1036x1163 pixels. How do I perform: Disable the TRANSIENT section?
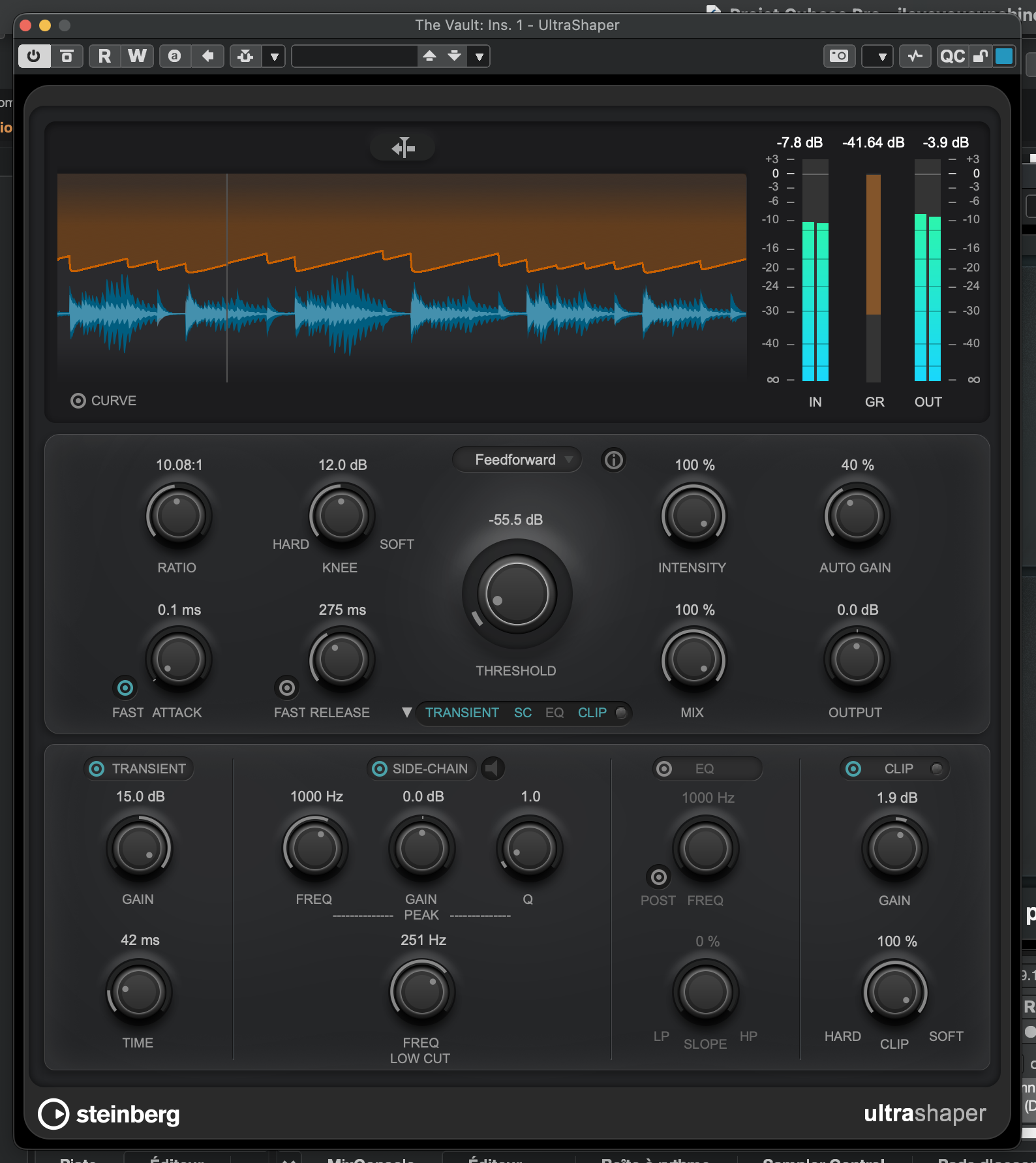[x=97, y=769]
